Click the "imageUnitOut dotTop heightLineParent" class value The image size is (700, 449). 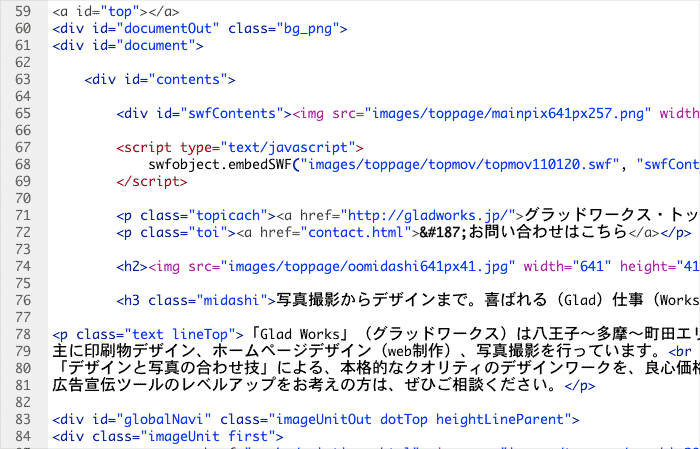coord(420,420)
